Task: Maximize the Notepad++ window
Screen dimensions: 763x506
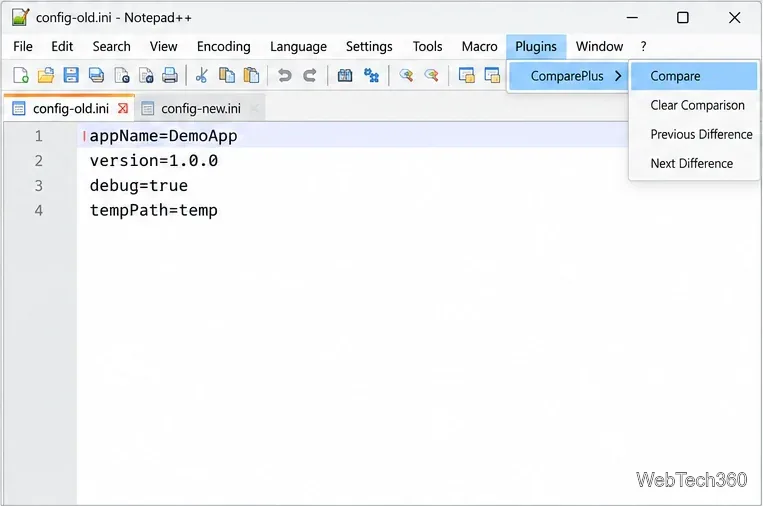Action: click(x=683, y=18)
